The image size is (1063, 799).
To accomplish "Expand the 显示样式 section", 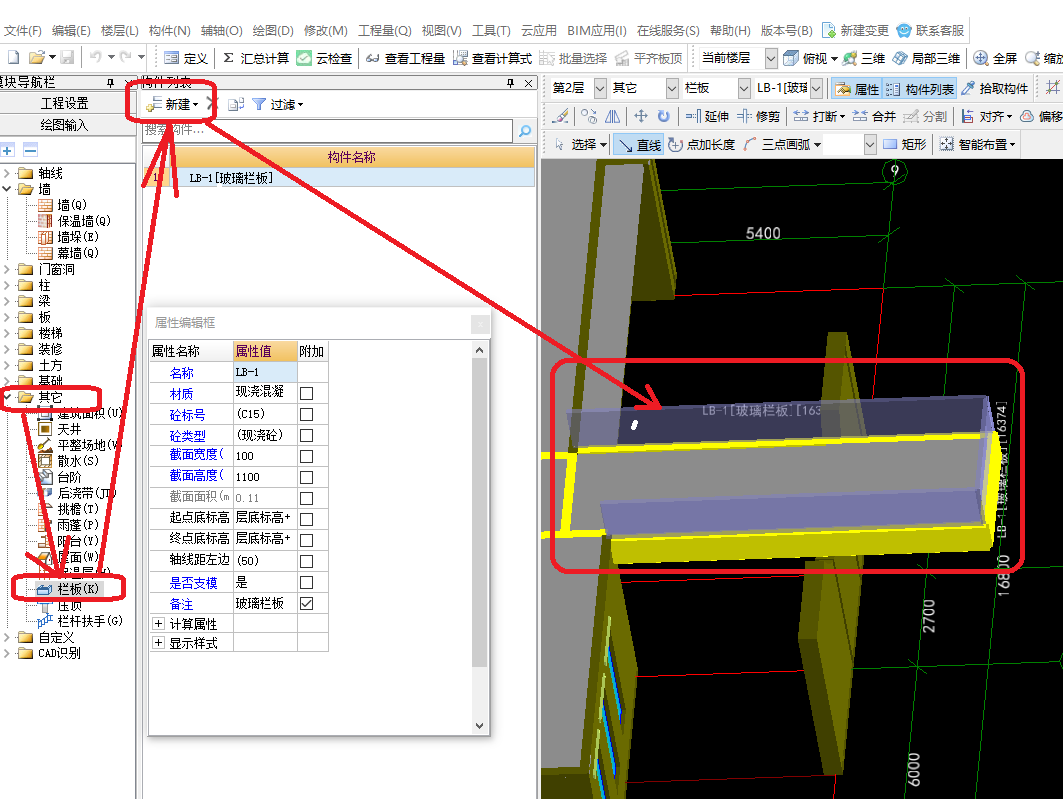I will coord(158,642).
